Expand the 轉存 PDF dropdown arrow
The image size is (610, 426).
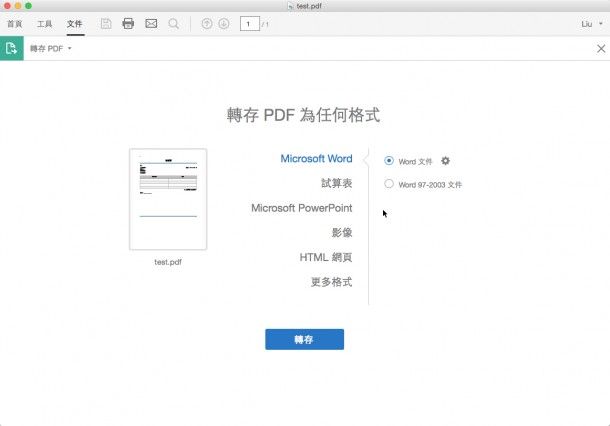click(x=70, y=49)
